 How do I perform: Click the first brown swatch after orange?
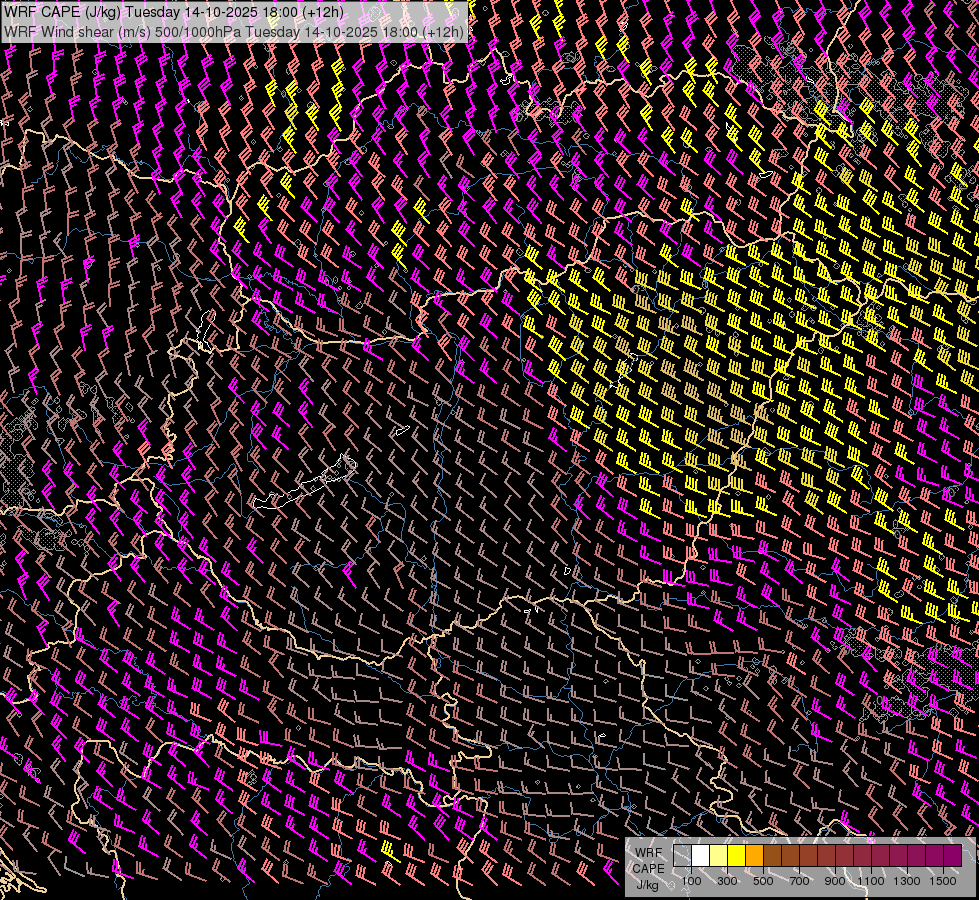click(772, 856)
